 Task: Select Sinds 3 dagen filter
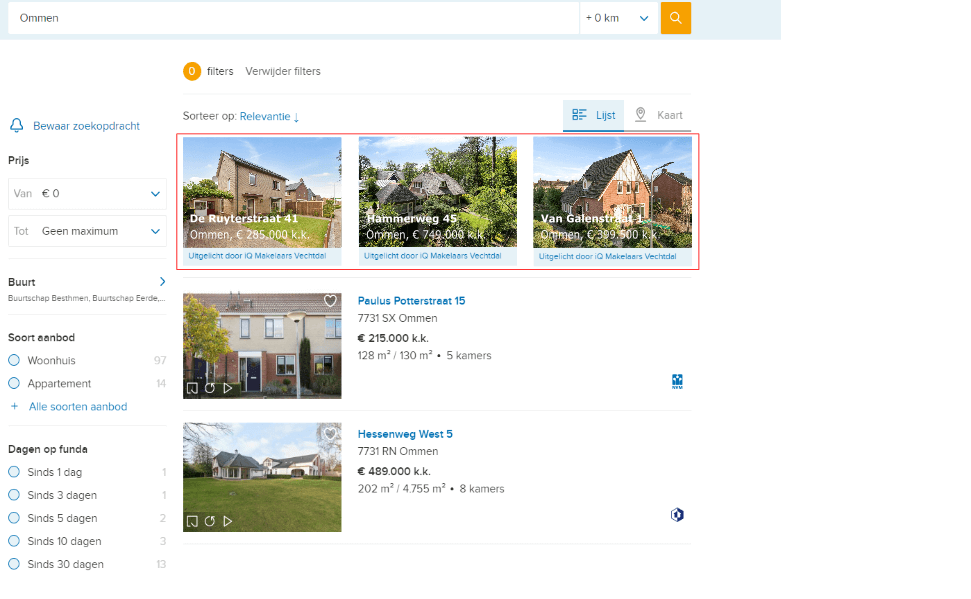pyautogui.click(x=14, y=494)
